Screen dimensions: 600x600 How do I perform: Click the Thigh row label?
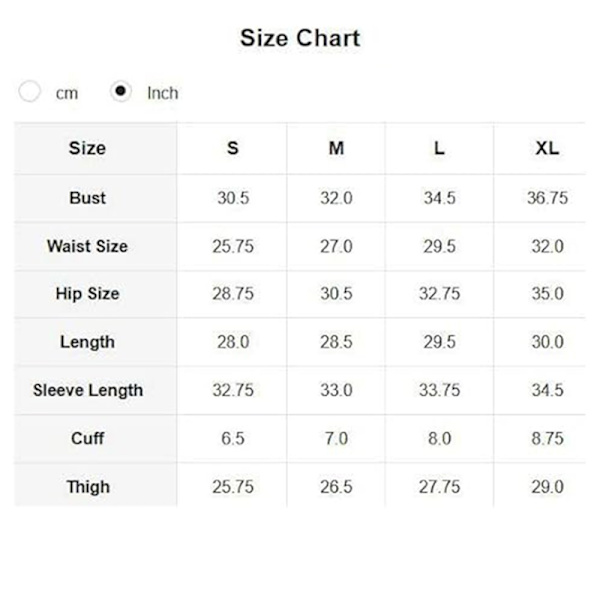tap(87, 487)
